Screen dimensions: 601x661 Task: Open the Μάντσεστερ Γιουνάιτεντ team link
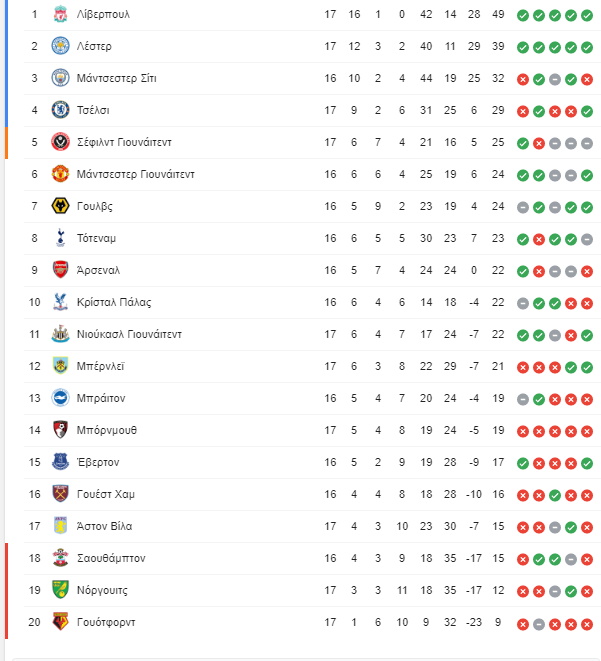135,174
